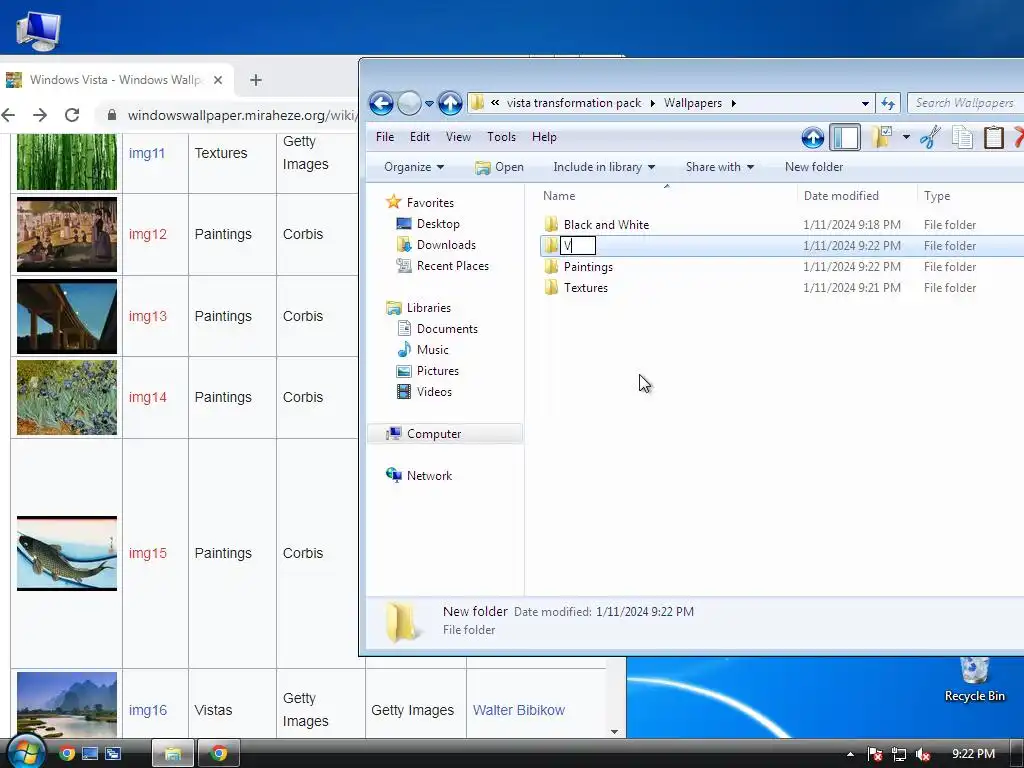Click the vista transformation pack breadcrumb
Screen dimensions: 1024x768
pos(574,103)
